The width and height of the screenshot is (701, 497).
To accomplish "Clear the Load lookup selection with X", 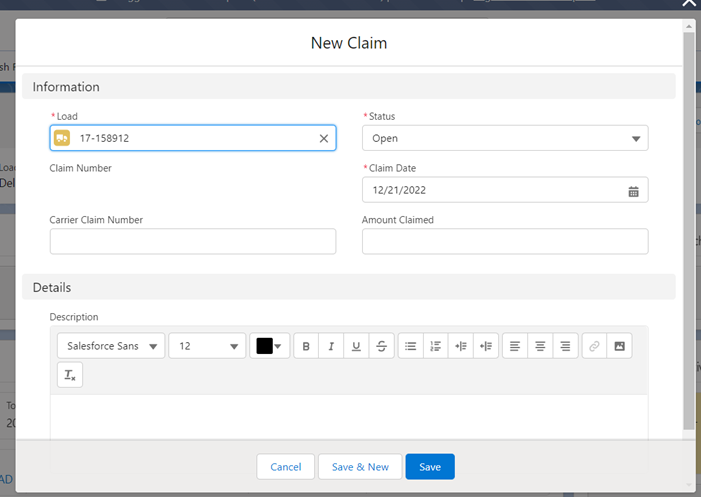I will (x=324, y=139).
